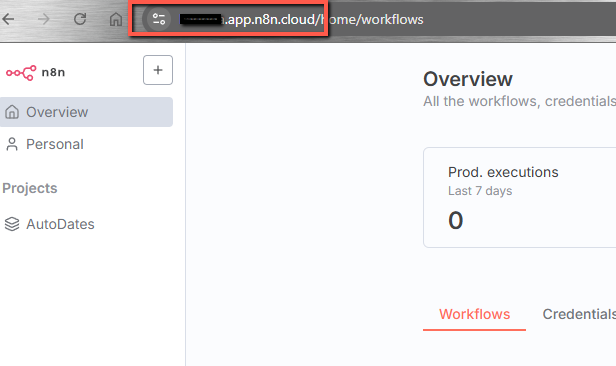This screenshot has width=616, height=366.
Task: Click the address bar URL text
Action: [x=301, y=19]
